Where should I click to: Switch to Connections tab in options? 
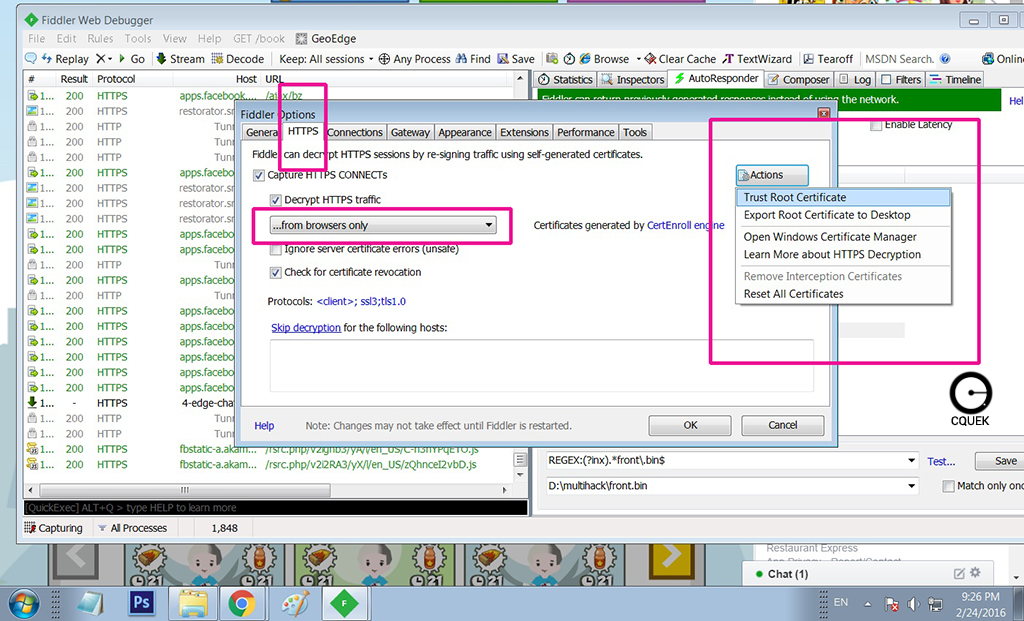[x=355, y=132]
